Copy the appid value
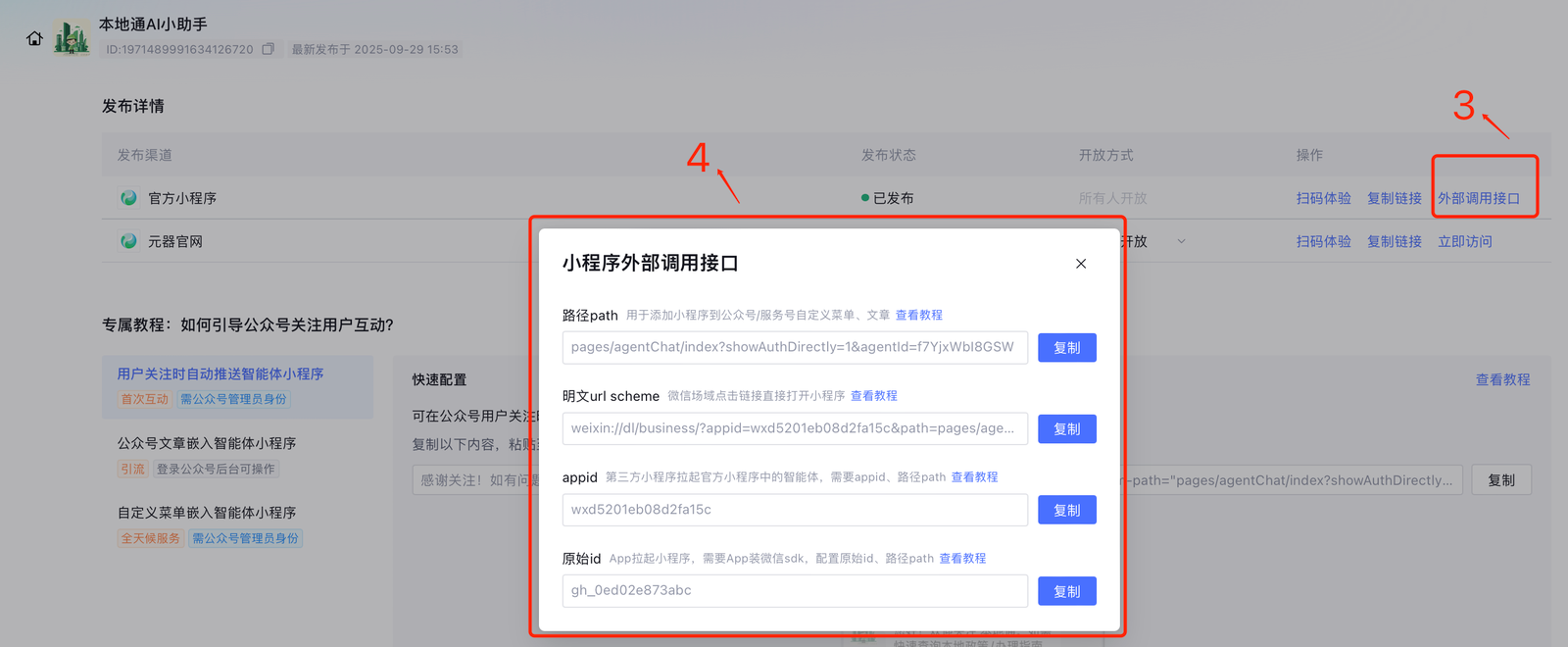 (1066, 511)
